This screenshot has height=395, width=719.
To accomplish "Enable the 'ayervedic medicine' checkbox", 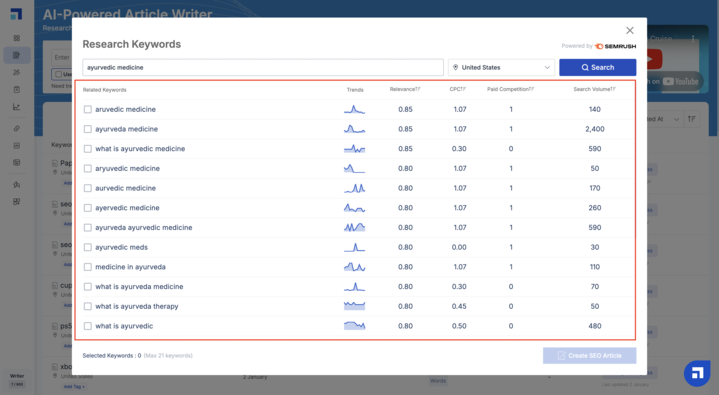I will point(88,208).
